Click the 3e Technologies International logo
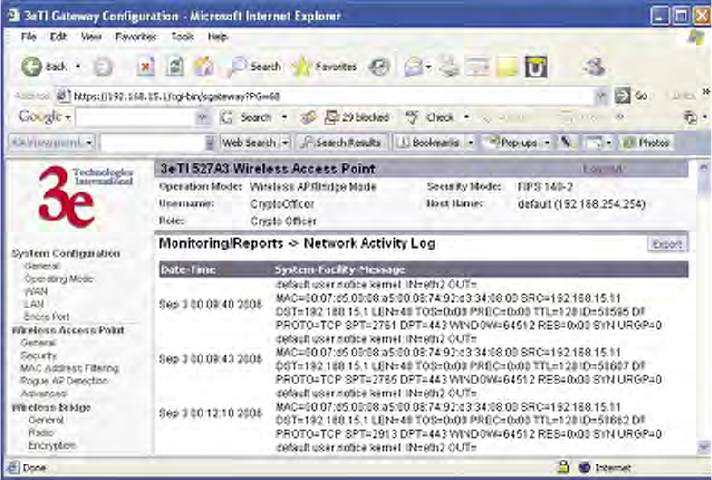 [x=84, y=196]
